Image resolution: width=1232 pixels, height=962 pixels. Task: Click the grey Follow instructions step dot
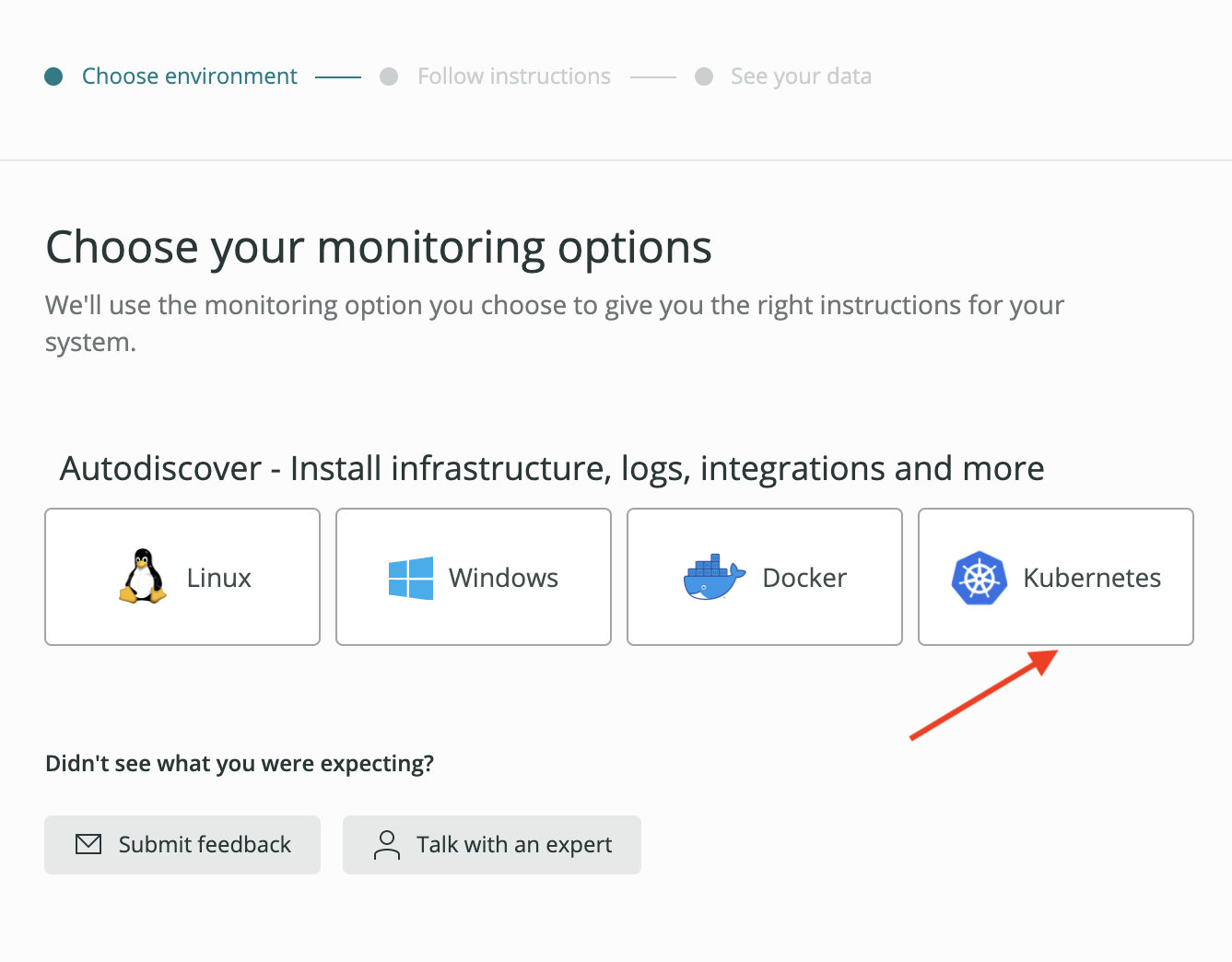click(389, 76)
